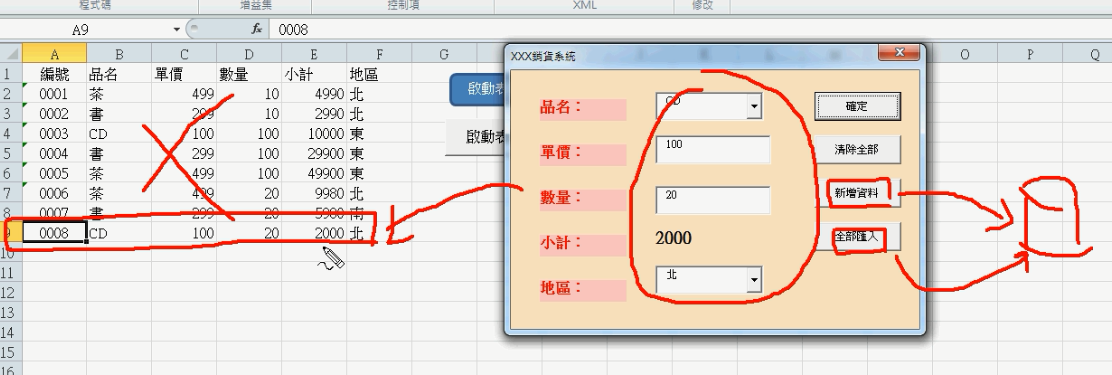Click cell A1 with 編號
Image resolution: width=1112 pixels, height=375 pixels.
[55, 74]
